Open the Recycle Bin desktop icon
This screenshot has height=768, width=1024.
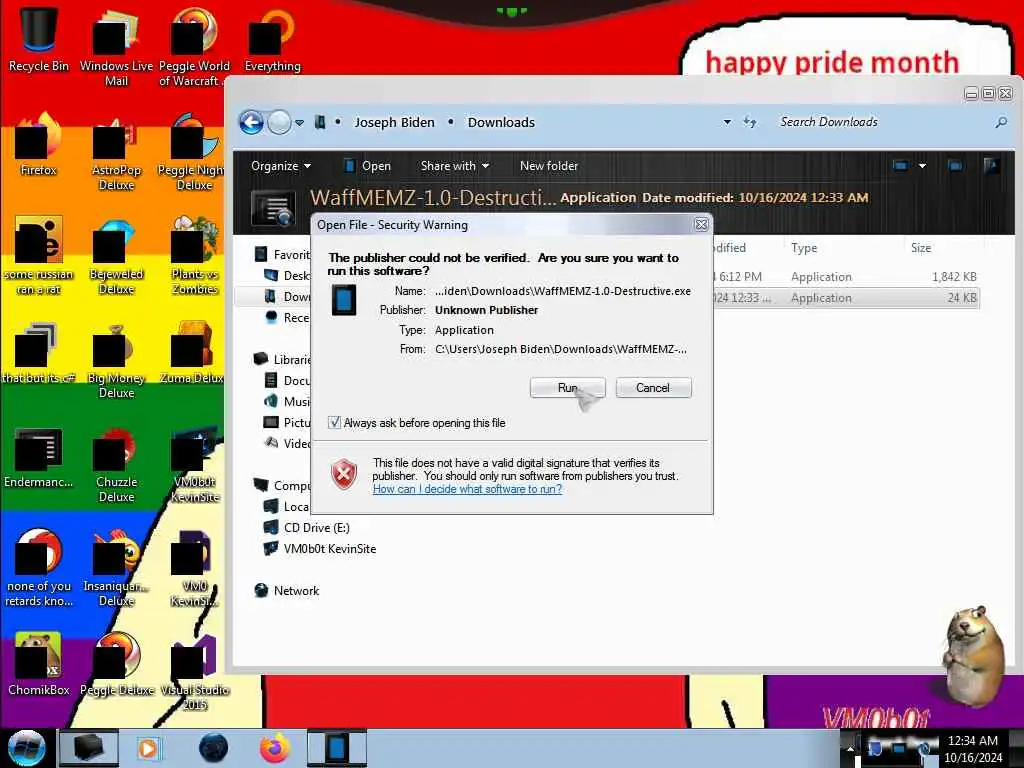39,38
